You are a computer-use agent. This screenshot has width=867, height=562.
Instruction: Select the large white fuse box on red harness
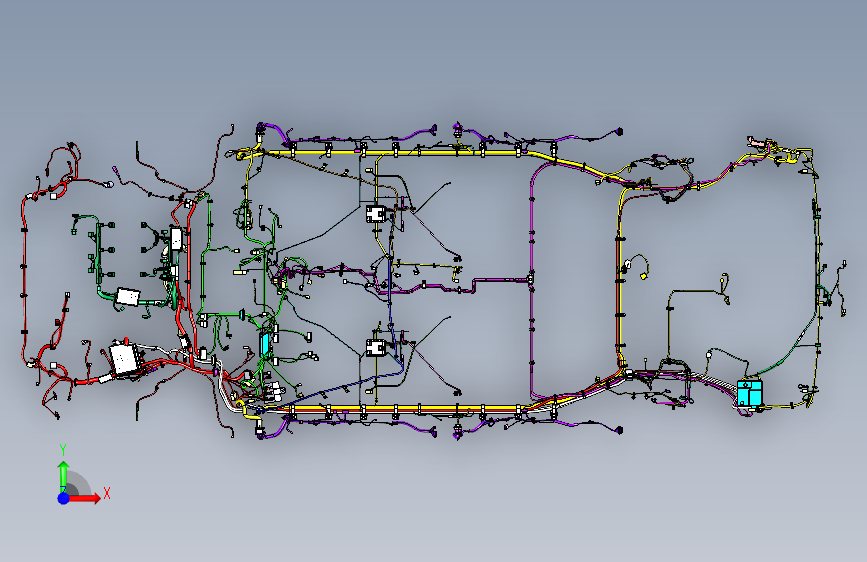(x=124, y=359)
